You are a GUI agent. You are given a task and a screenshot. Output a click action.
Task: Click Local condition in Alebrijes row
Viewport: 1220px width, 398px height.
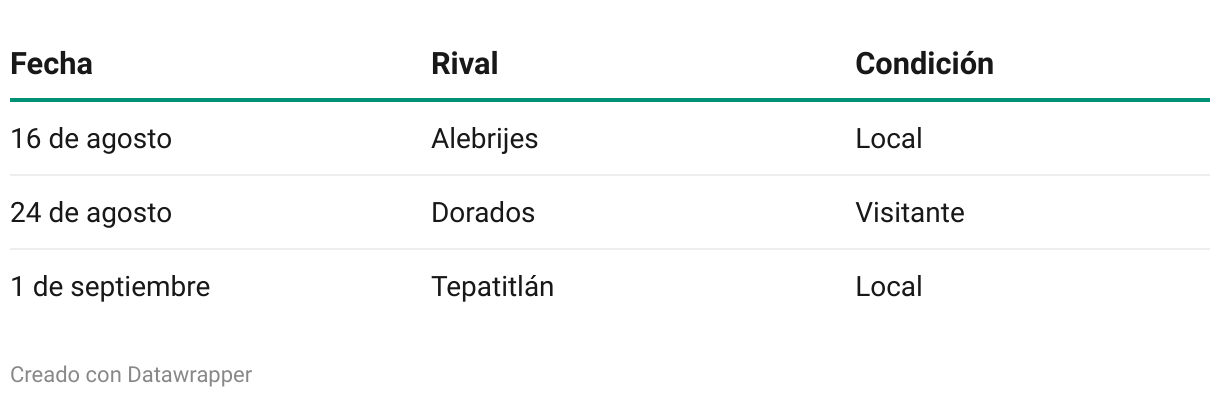(888, 139)
